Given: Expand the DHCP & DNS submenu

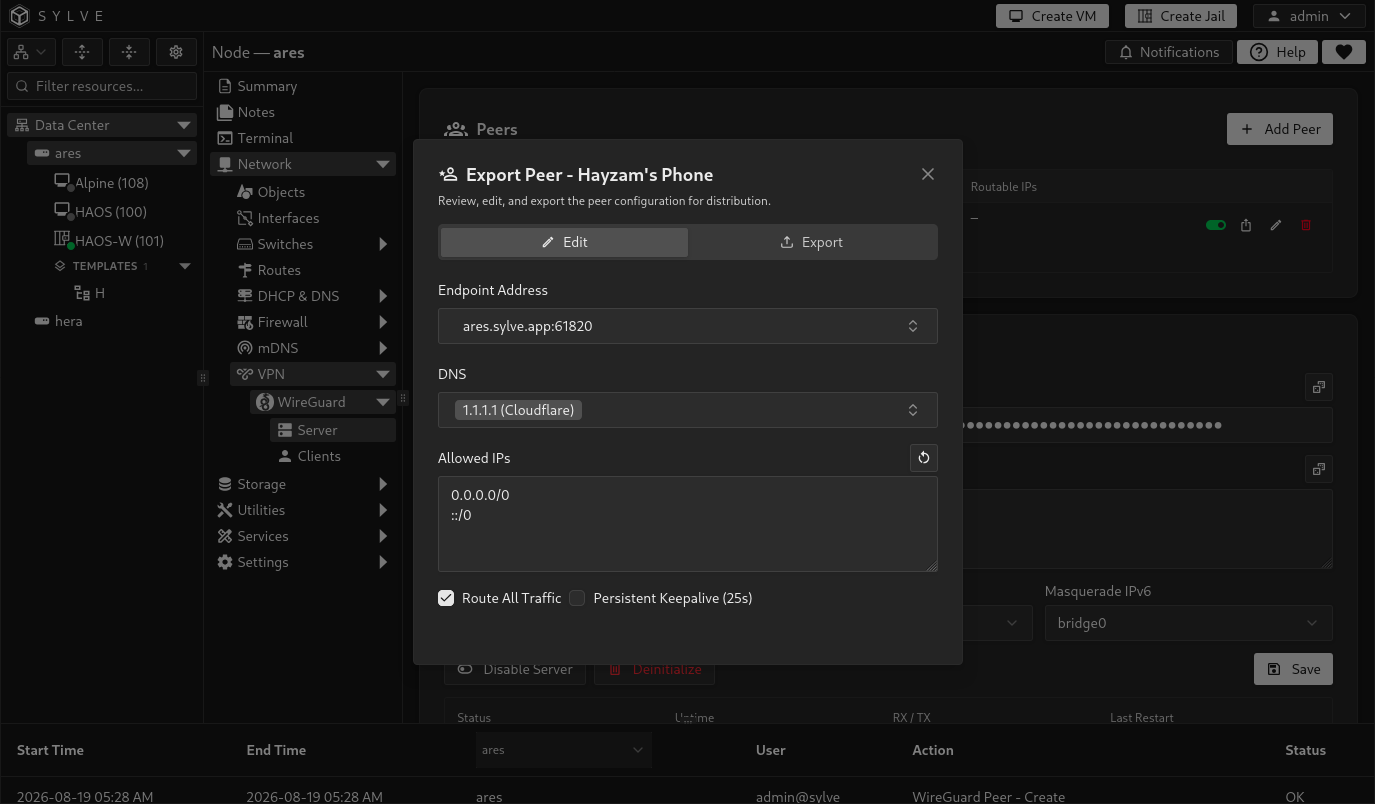Looking at the screenshot, I should [383, 296].
